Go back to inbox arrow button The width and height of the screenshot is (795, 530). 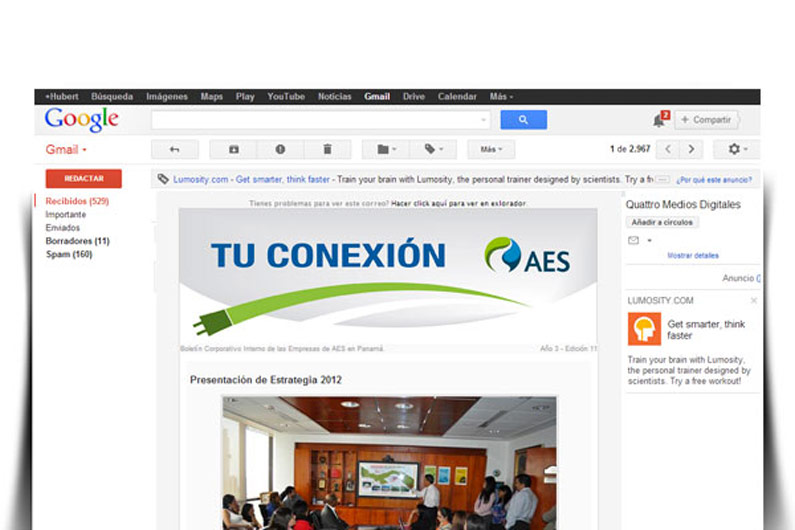coord(174,149)
